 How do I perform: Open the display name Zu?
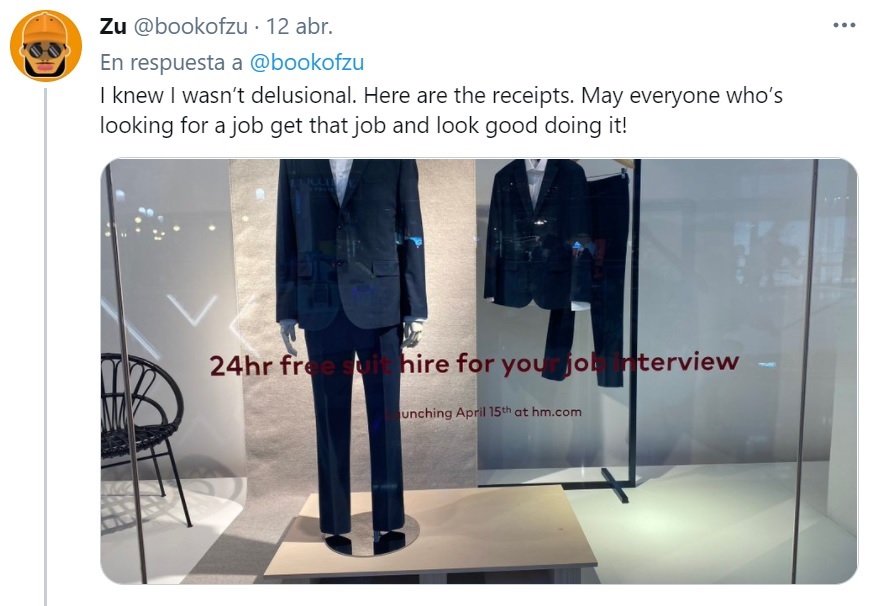pyautogui.click(x=113, y=26)
